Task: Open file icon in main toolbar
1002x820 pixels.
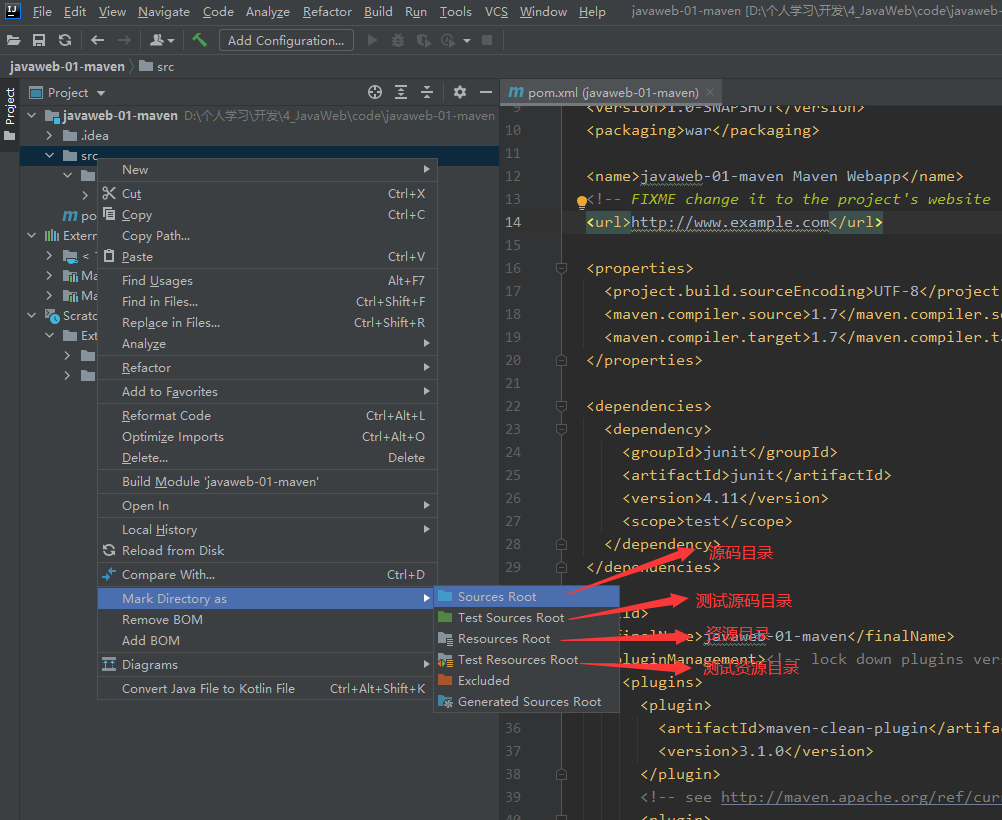Action: (x=13, y=40)
